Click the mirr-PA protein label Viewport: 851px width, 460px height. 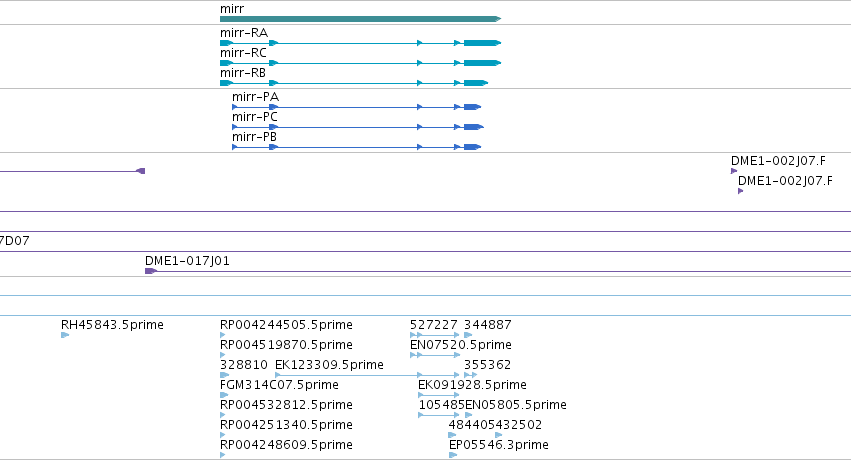pyautogui.click(x=255, y=97)
